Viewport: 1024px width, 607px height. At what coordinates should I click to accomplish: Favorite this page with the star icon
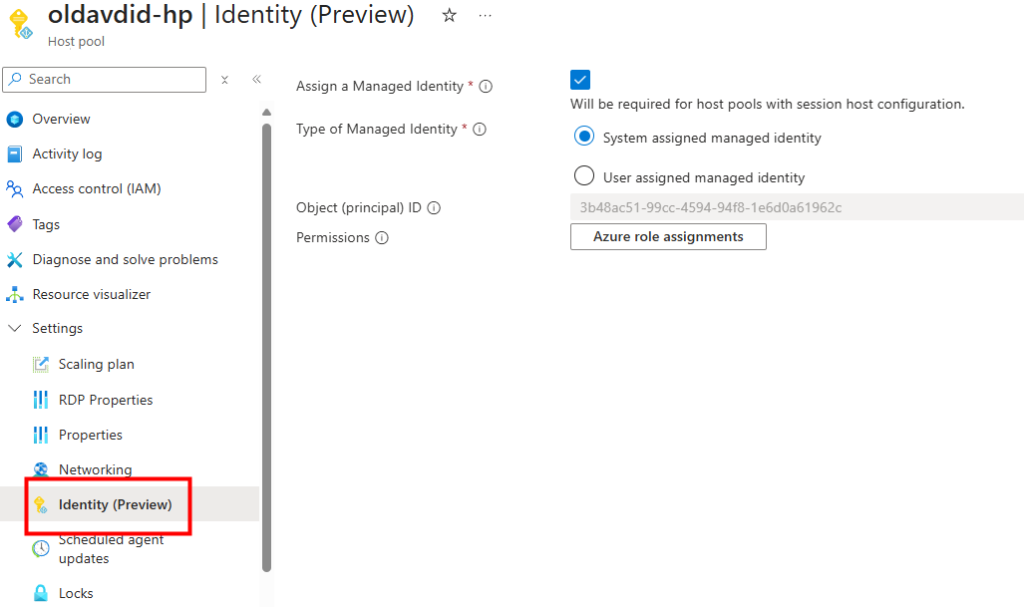click(449, 16)
